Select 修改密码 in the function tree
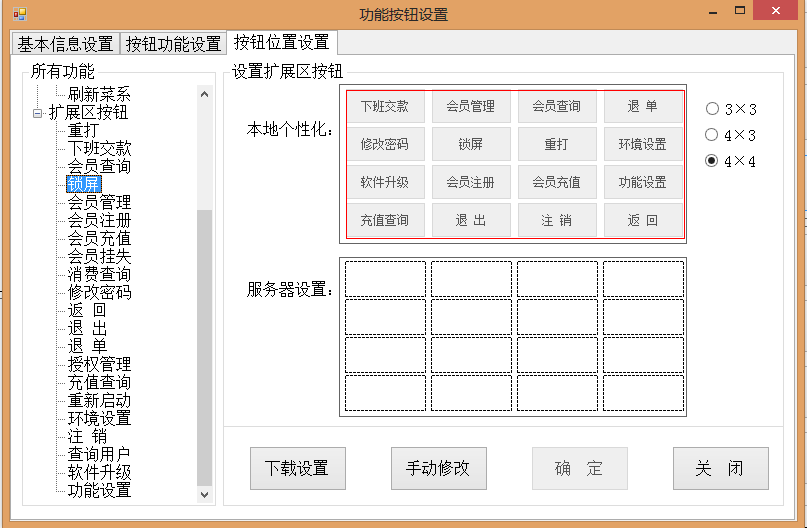Image resolution: width=807 pixels, height=528 pixels. 99,292
